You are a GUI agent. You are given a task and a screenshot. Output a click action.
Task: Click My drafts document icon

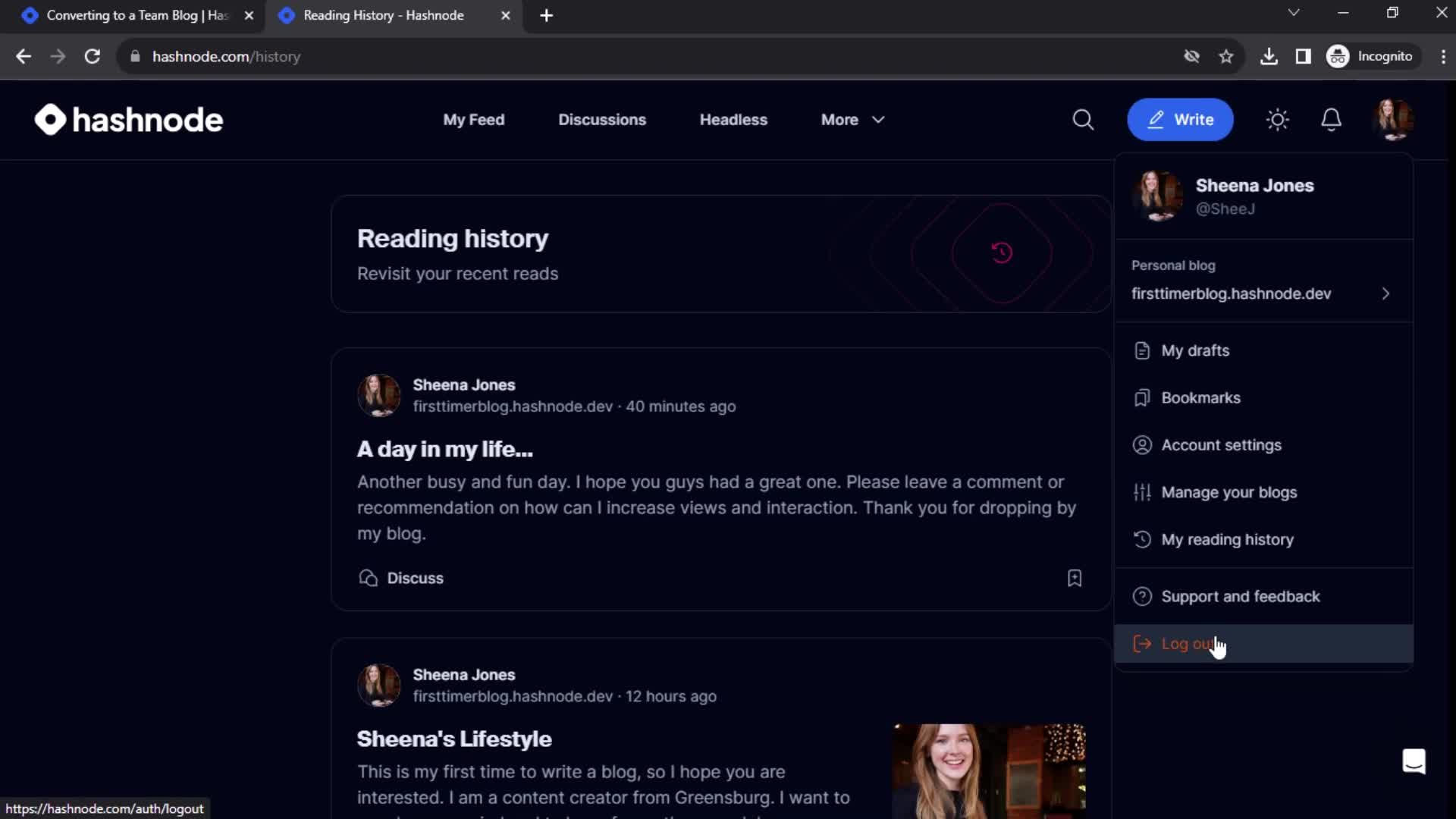[x=1142, y=350]
